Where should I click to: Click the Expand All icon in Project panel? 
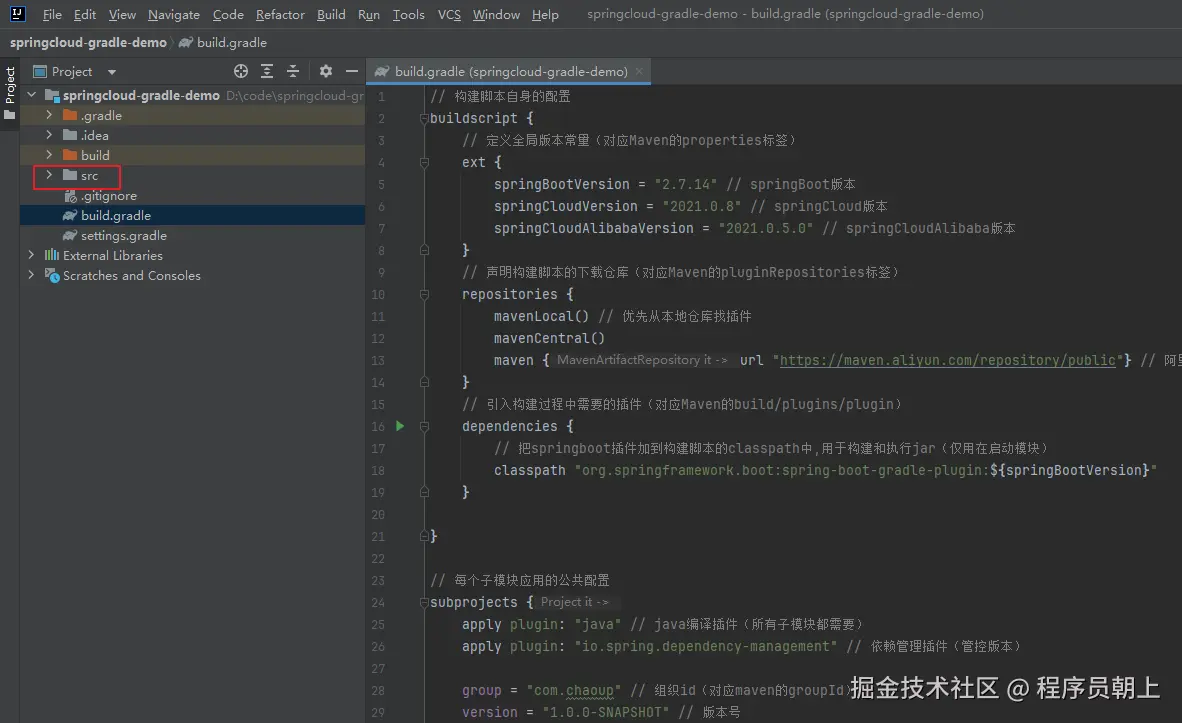coord(267,71)
